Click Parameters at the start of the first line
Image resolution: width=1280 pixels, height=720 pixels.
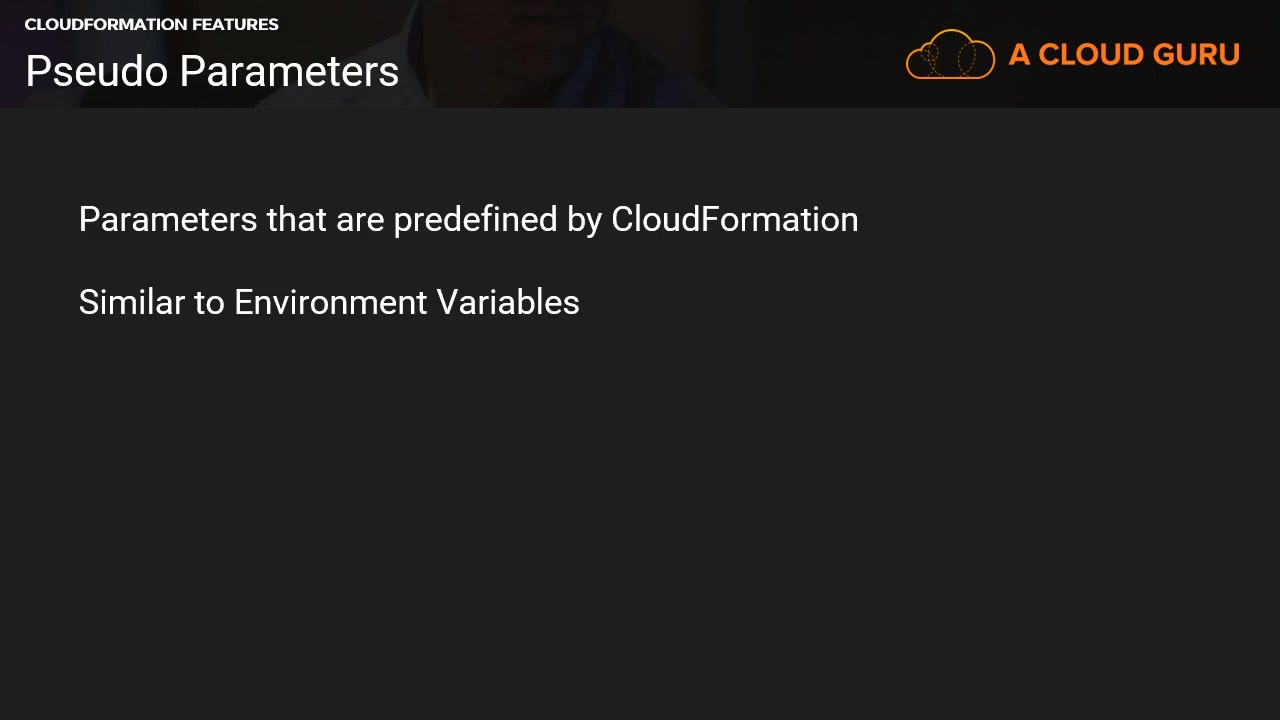point(168,219)
